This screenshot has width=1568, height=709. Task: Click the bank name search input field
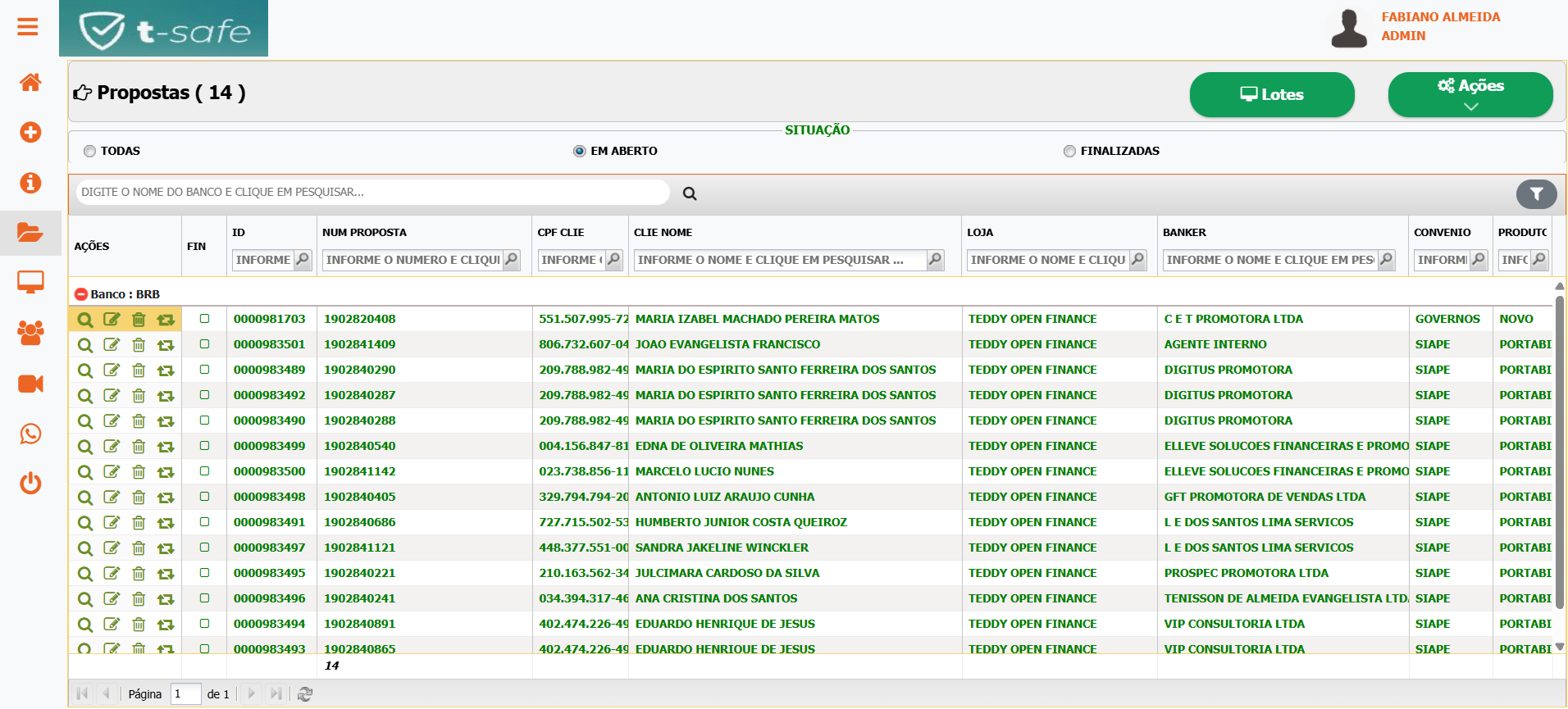(372, 192)
